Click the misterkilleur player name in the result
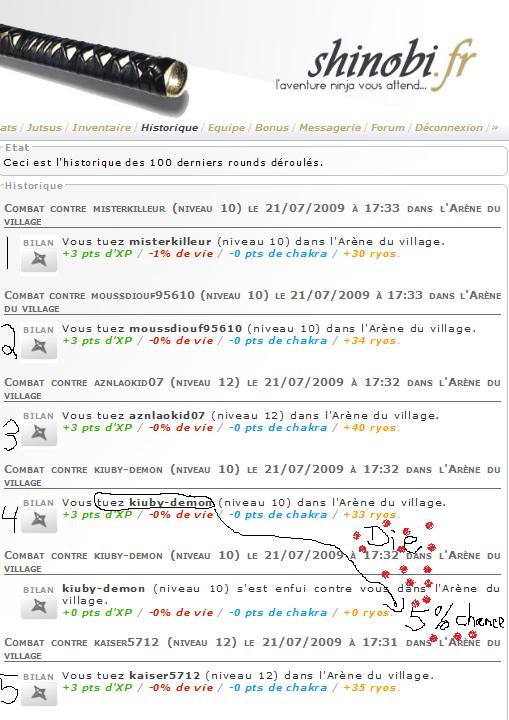 click(170, 242)
